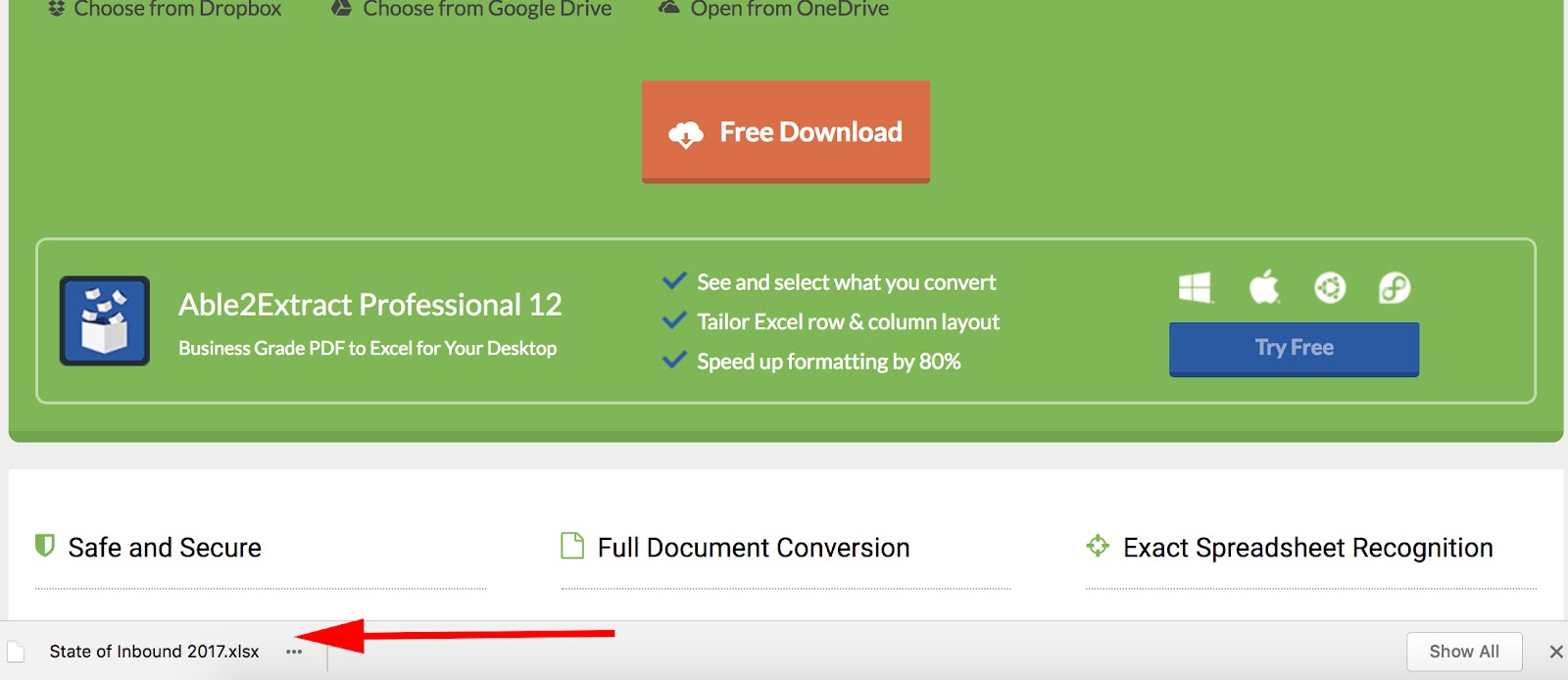Click Show All downloads button

click(1464, 652)
